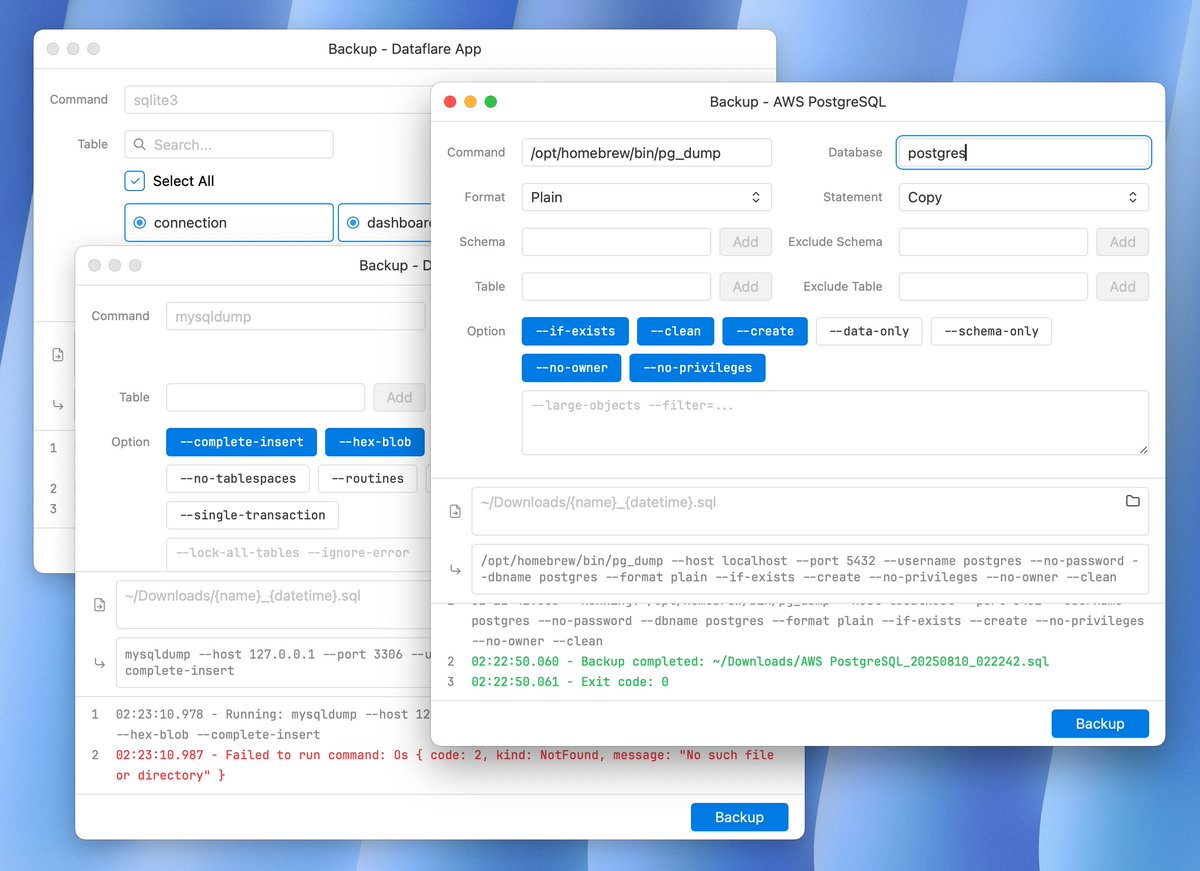Click the sqlite3 command field in Dataflare App
This screenshot has height=871, width=1200.
[278, 100]
